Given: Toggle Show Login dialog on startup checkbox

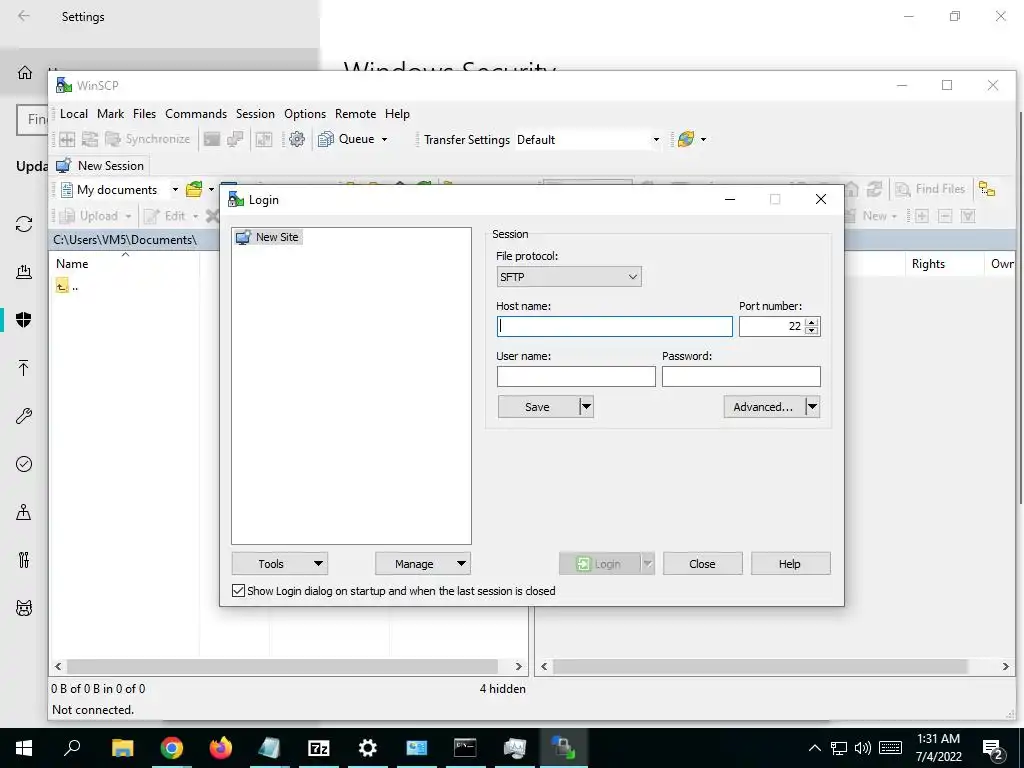Looking at the screenshot, I should pos(239,591).
